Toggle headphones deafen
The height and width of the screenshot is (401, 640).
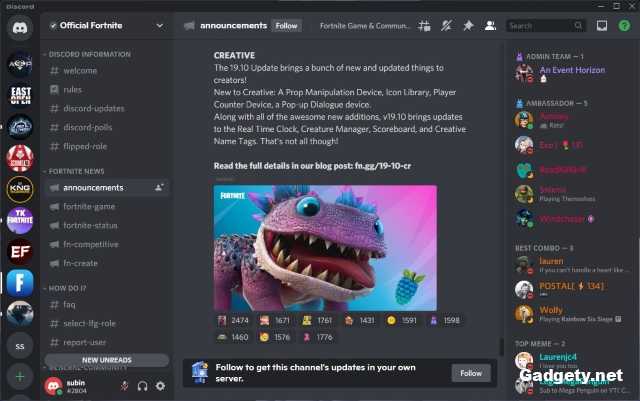[x=143, y=386]
